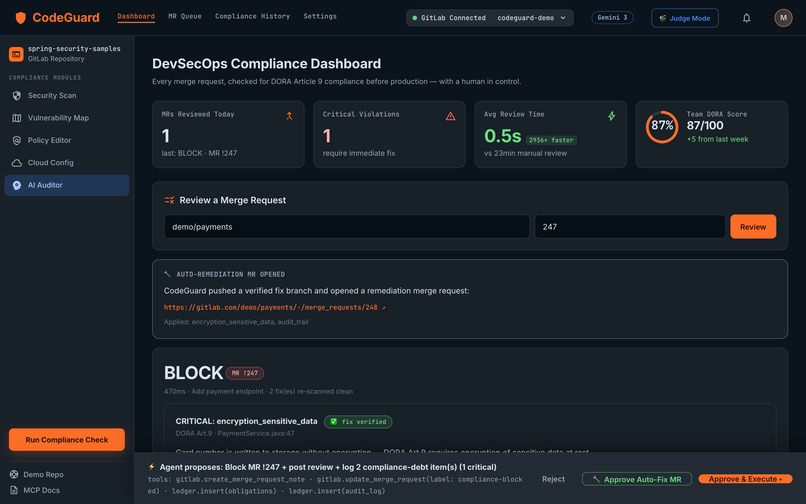Click the Critical Violations warning triangle
This screenshot has height=504, width=806.
[450, 116]
